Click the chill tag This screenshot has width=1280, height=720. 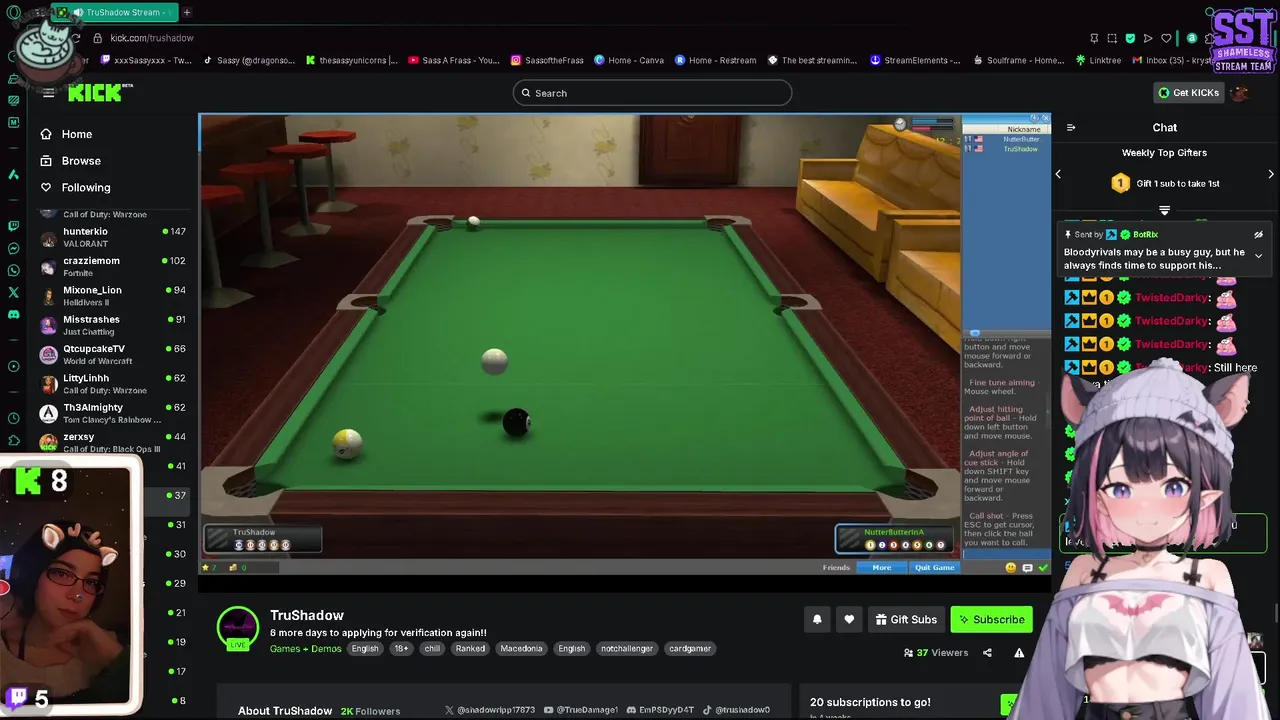[x=432, y=649]
